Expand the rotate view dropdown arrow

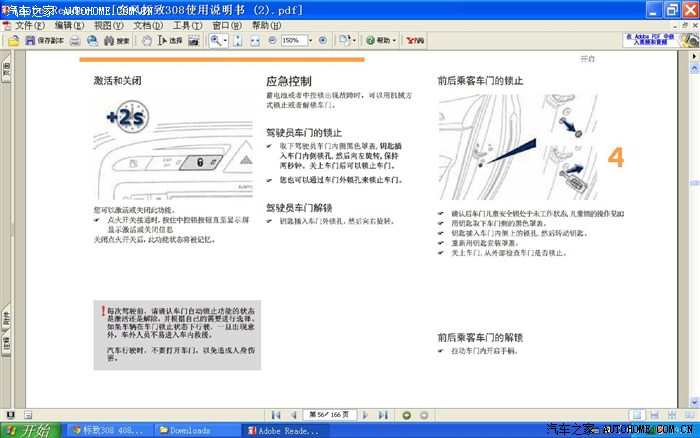click(x=354, y=40)
